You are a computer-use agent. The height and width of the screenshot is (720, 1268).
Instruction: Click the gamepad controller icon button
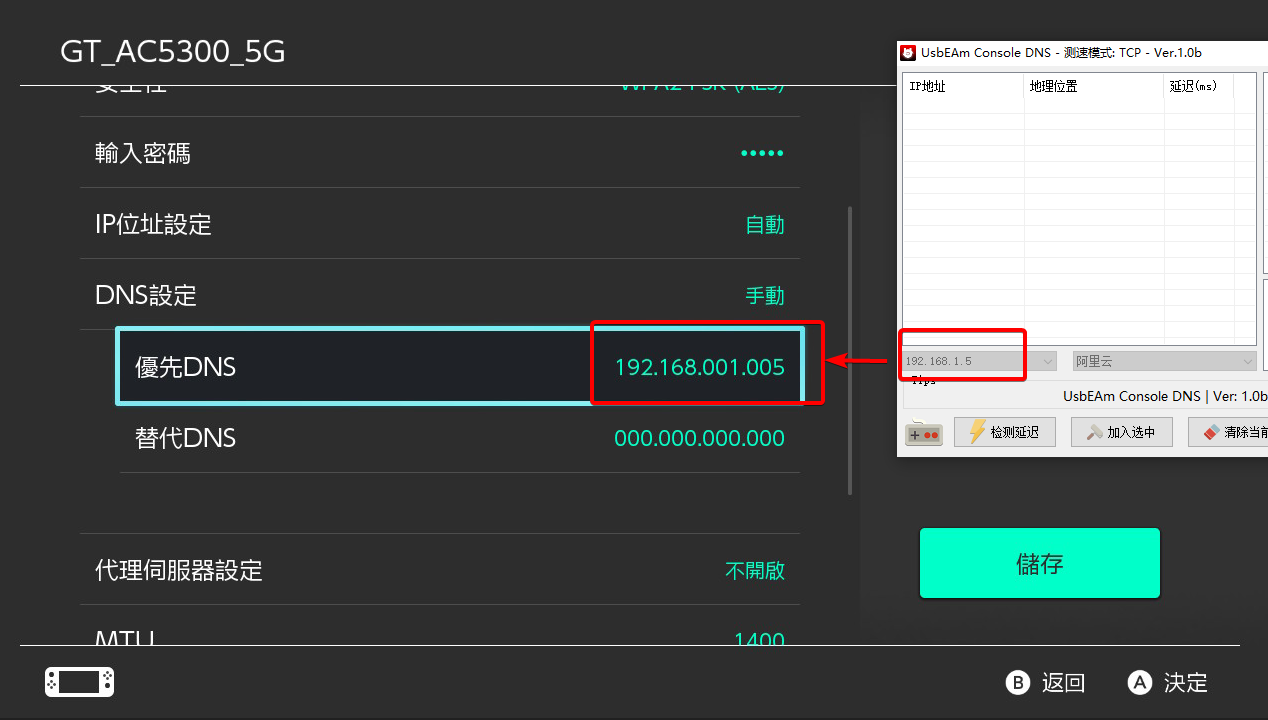(924, 434)
